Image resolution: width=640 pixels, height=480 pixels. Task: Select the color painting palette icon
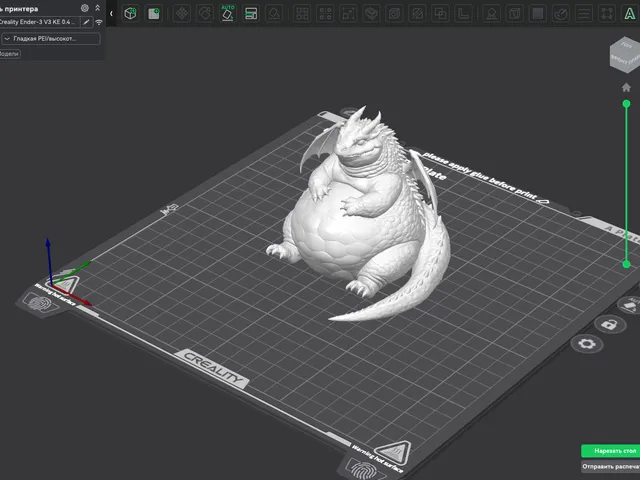pos(561,13)
